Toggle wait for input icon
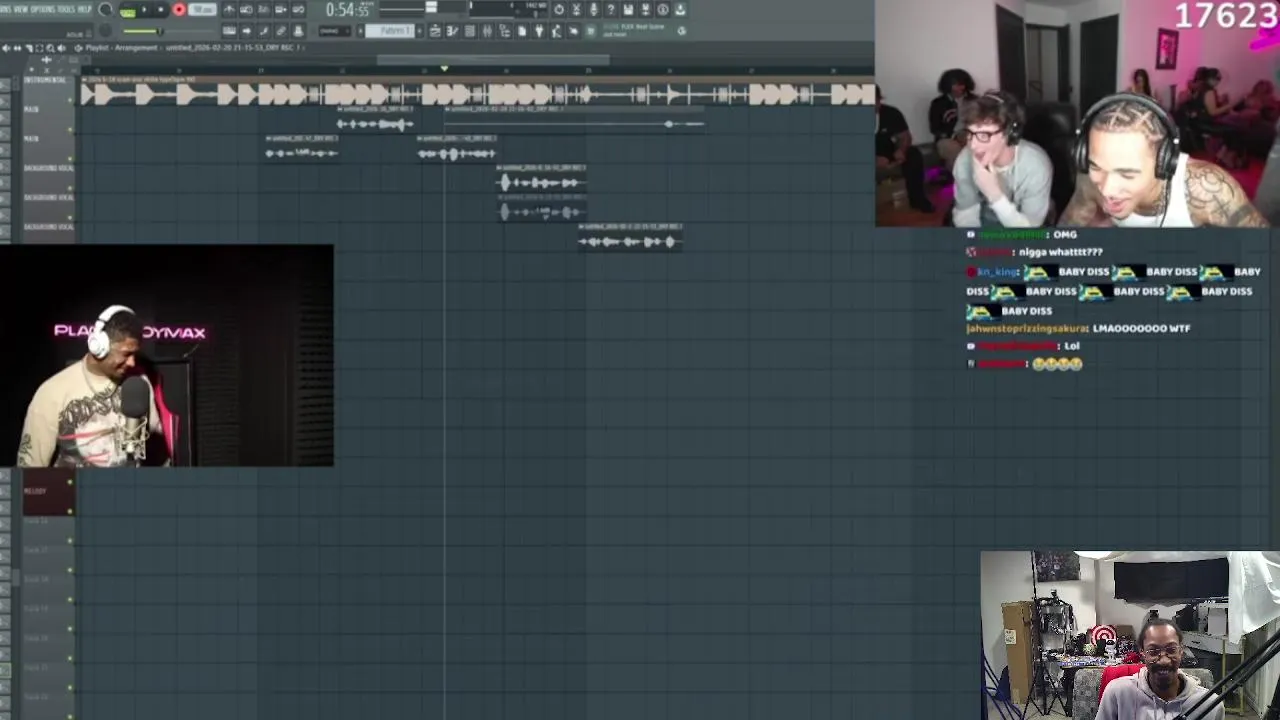Viewport: 1280px width, 720px height. 246,9
